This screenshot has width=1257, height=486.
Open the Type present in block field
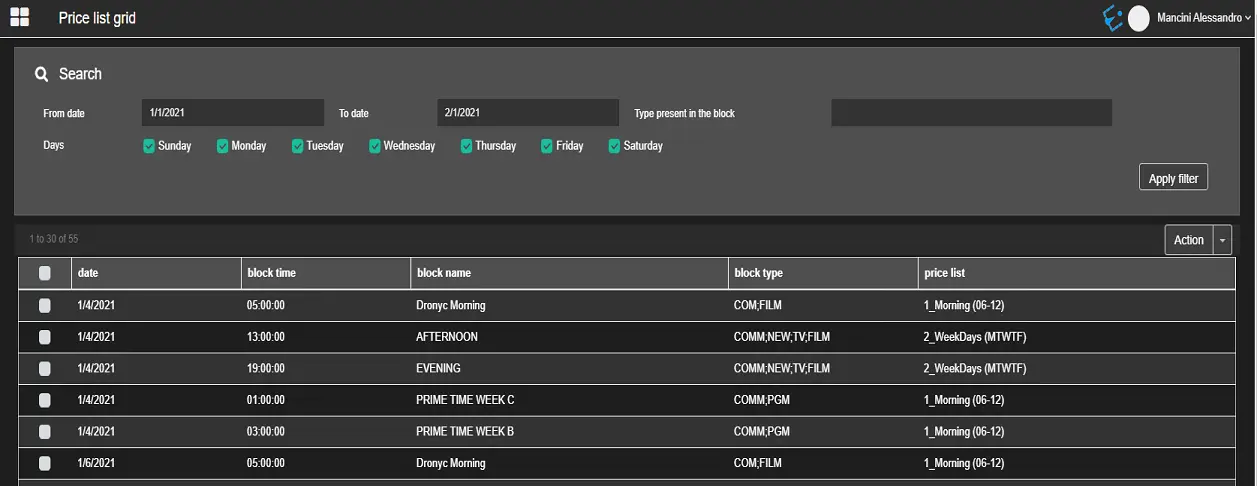tap(971, 113)
